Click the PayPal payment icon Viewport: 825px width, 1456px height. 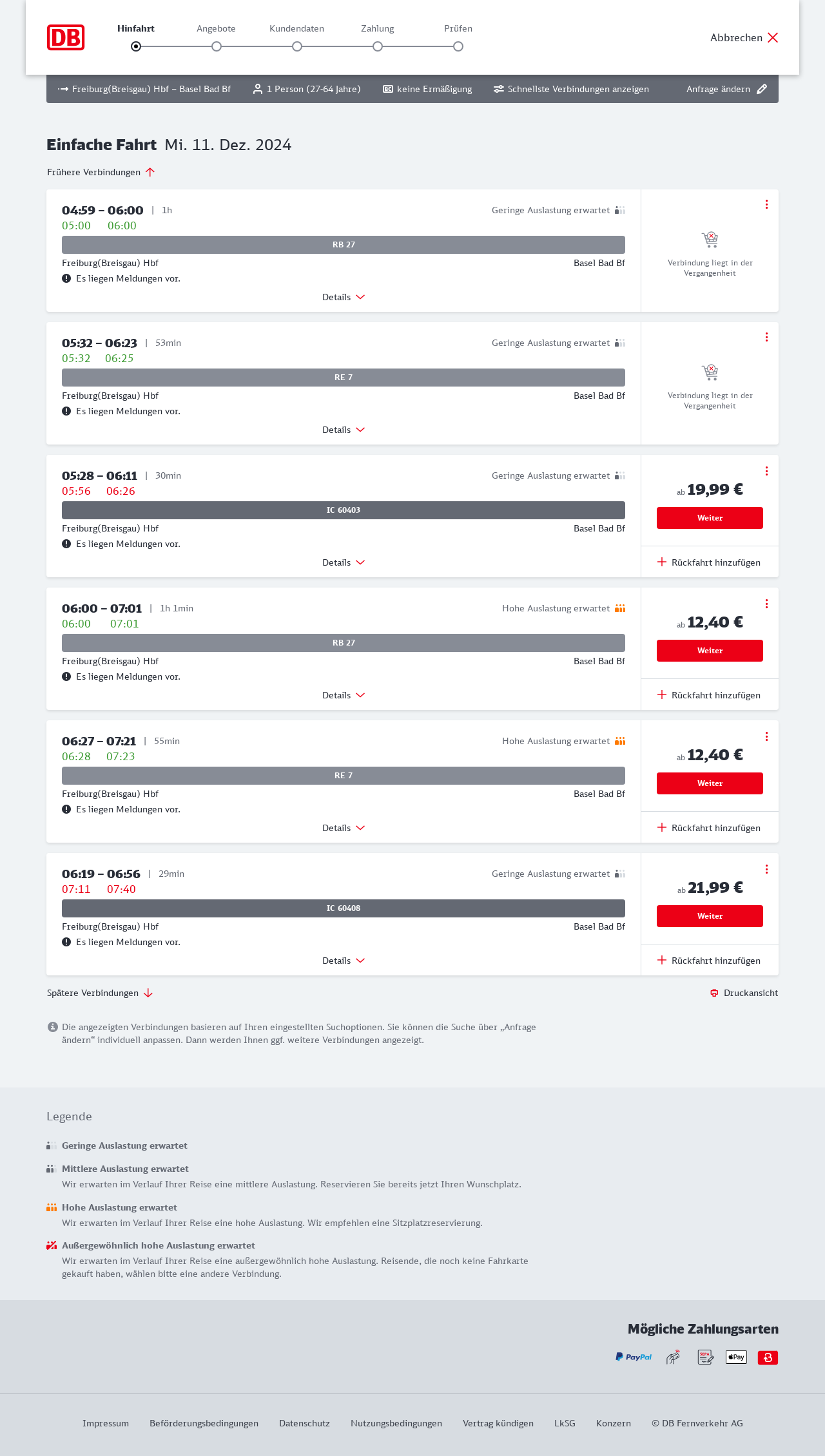click(x=634, y=1357)
